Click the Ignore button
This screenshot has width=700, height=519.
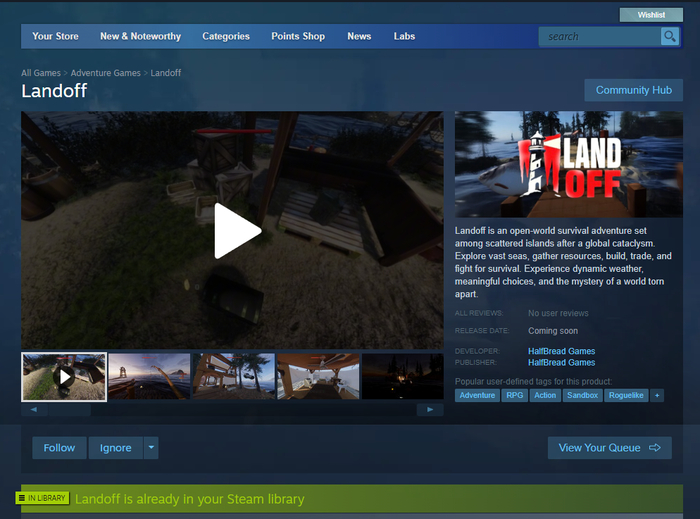(116, 448)
